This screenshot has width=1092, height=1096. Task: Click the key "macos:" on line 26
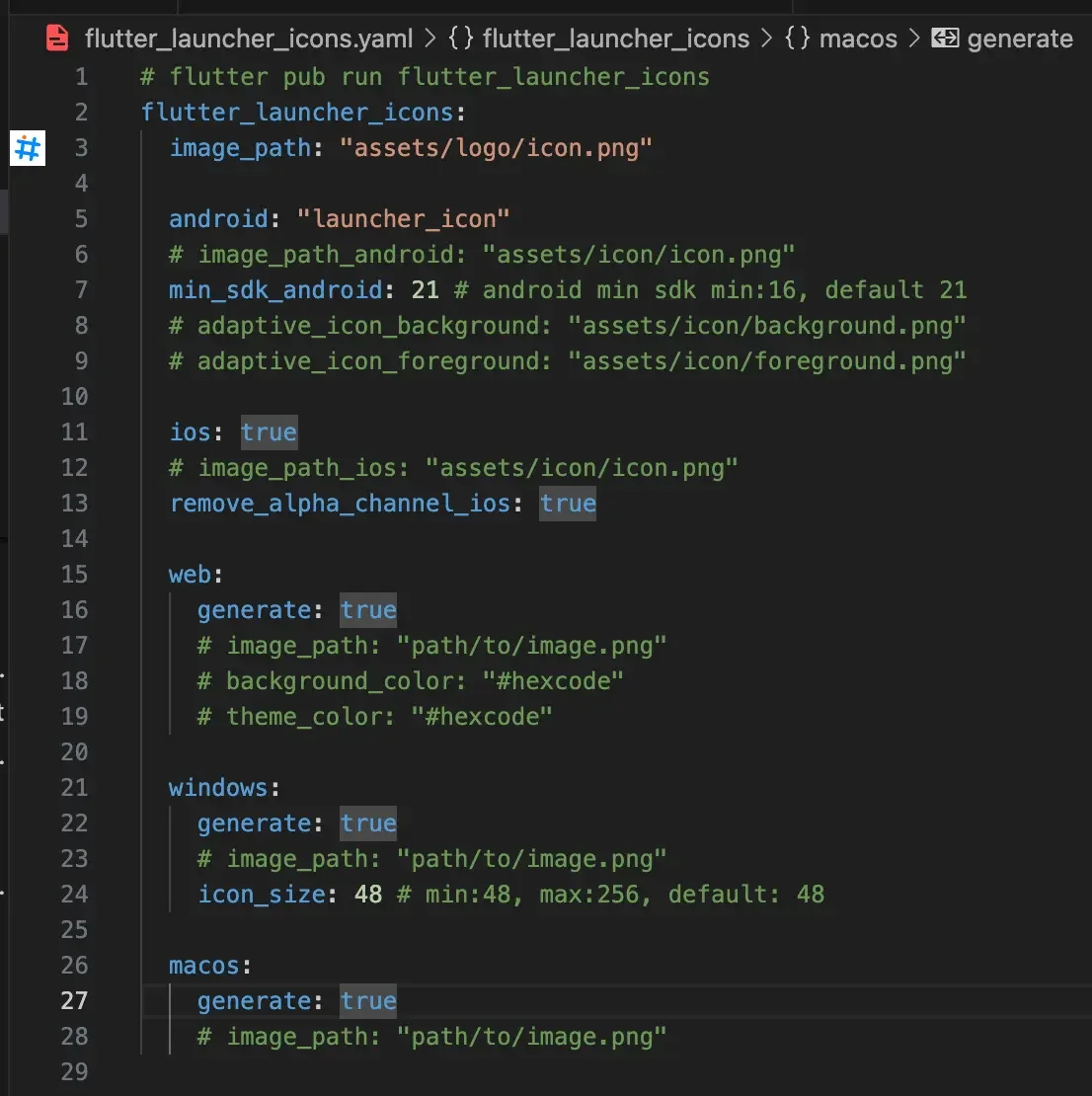pyautogui.click(x=209, y=966)
